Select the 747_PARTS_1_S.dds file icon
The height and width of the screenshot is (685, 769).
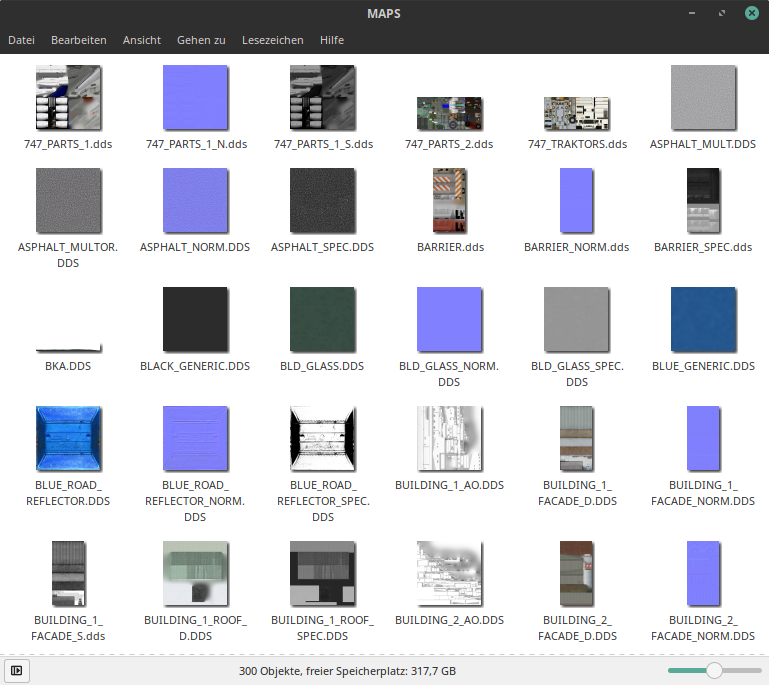point(322,97)
